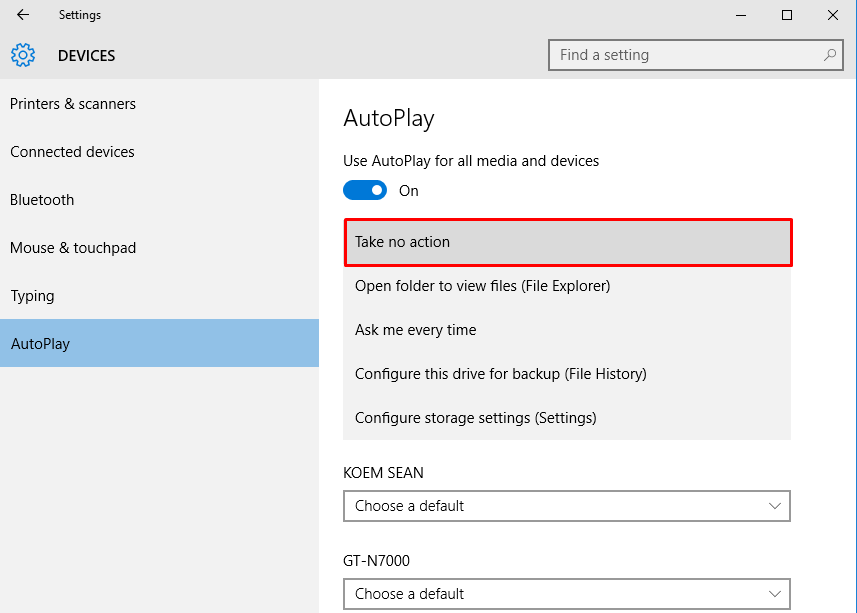The image size is (857, 613).
Task: Expand the KOEM SEAN dropdown chevron
Action: 775,506
